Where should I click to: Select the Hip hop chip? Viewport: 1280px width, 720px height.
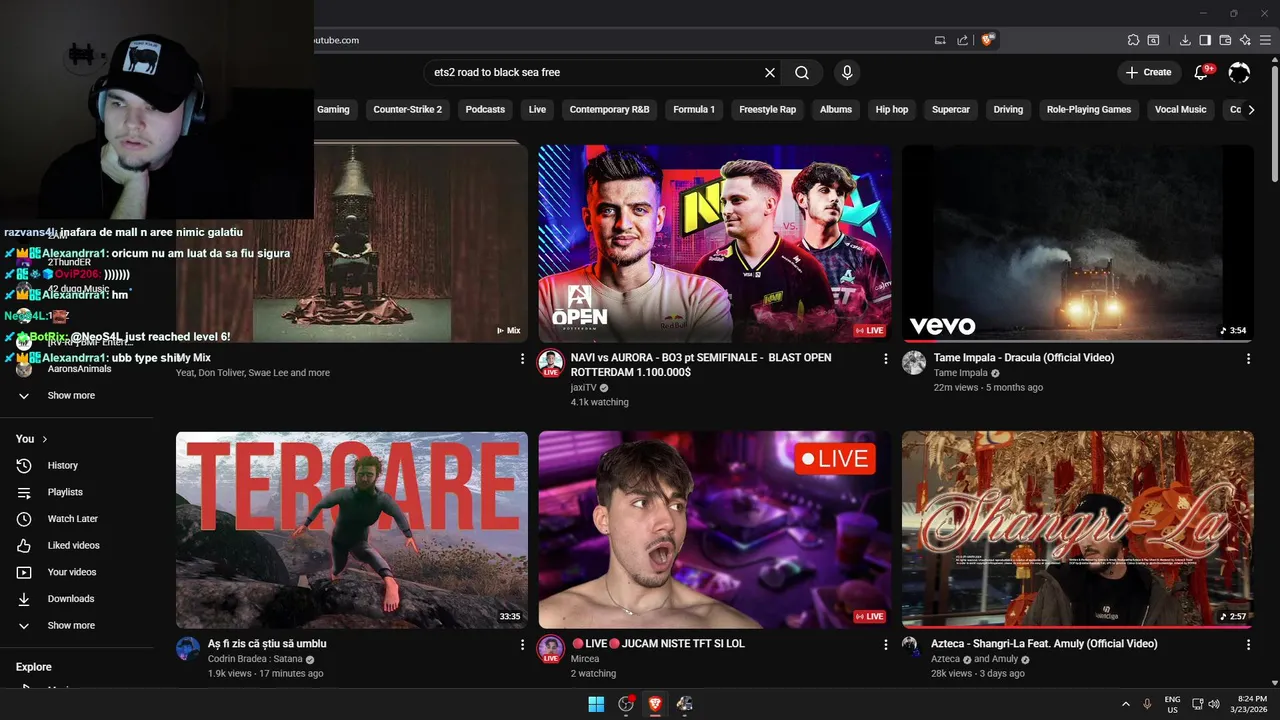click(x=892, y=109)
